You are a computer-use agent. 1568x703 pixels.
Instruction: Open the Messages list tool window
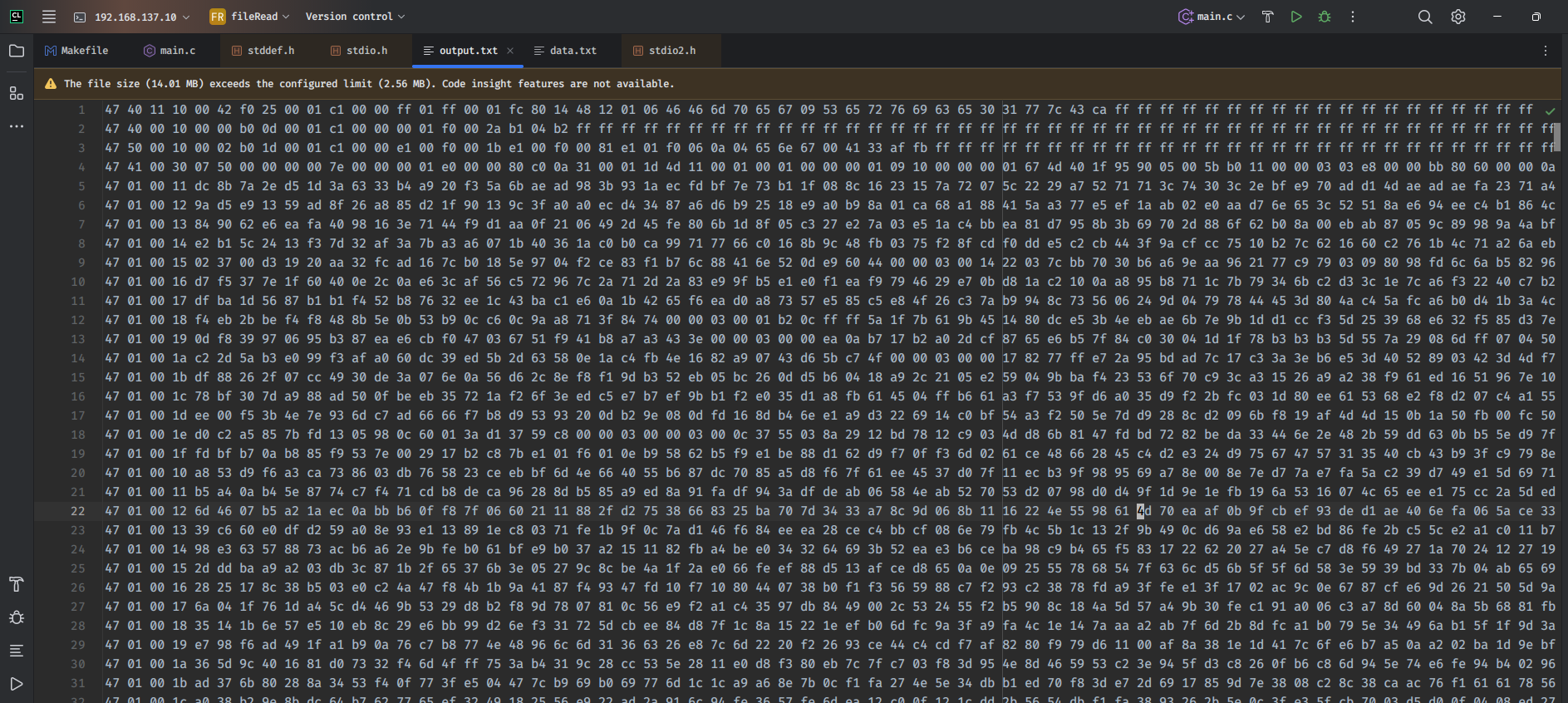(17, 651)
